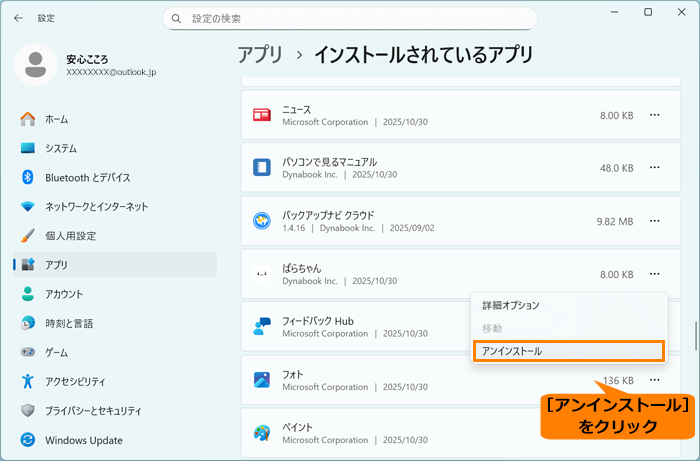The image size is (700, 461).
Task: Open ネットワークとインターネット settings
Action: (115, 207)
